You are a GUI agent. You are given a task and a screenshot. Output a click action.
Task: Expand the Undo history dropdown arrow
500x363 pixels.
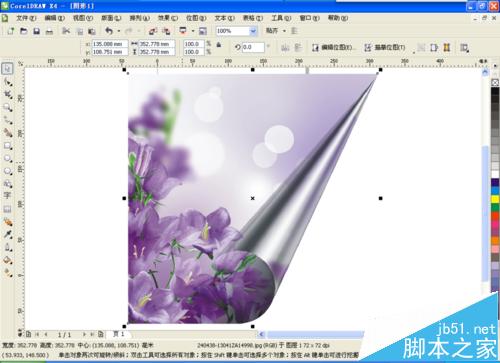pyautogui.click(x=119, y=31)
